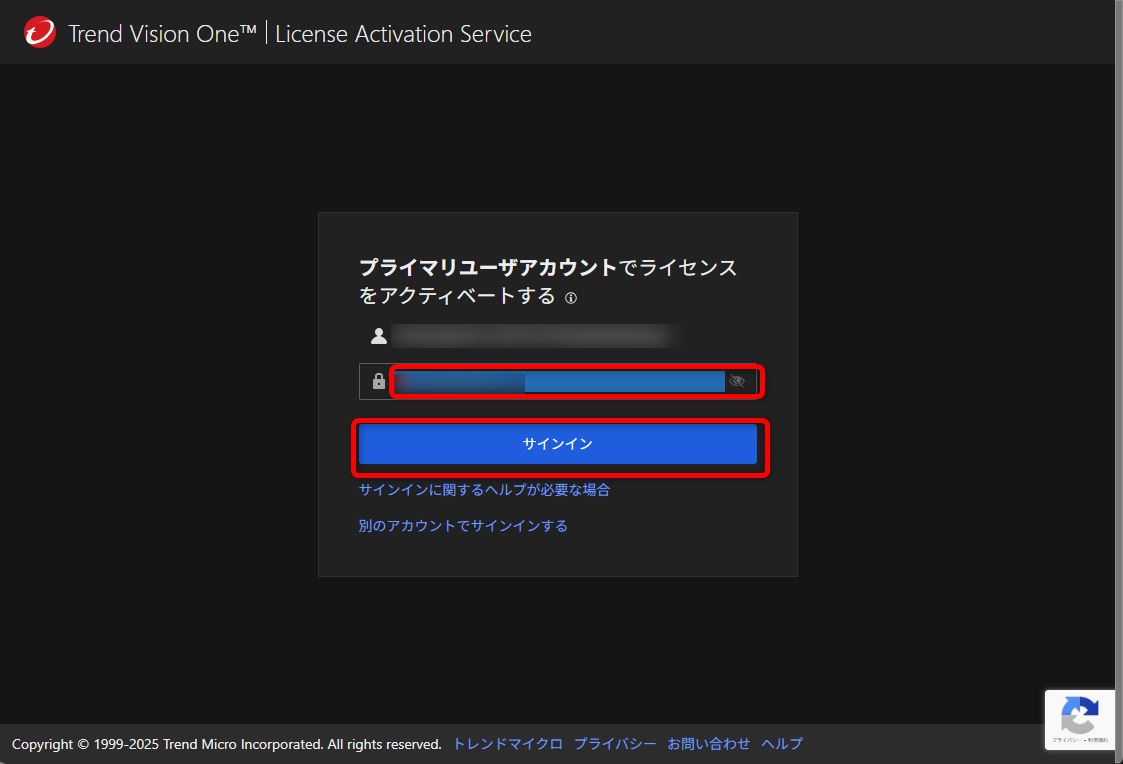The height and width of the screenshot is (764, 1123).
Task: Click the user account icon
Action: coord(379,336)
